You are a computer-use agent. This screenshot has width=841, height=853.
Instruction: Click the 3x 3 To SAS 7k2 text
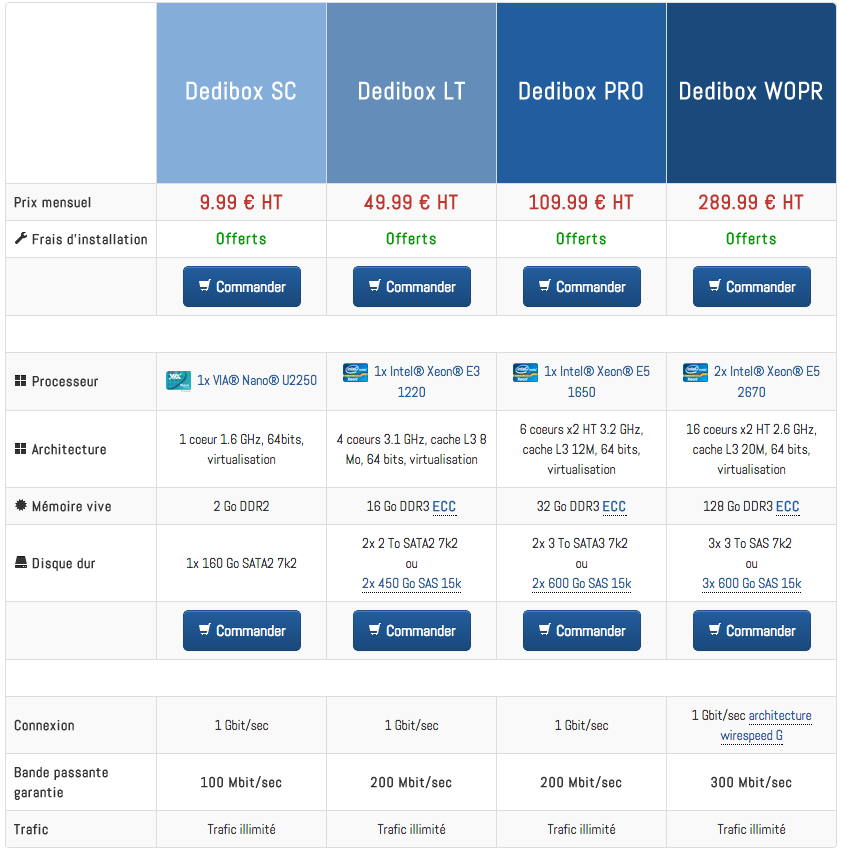750,543
